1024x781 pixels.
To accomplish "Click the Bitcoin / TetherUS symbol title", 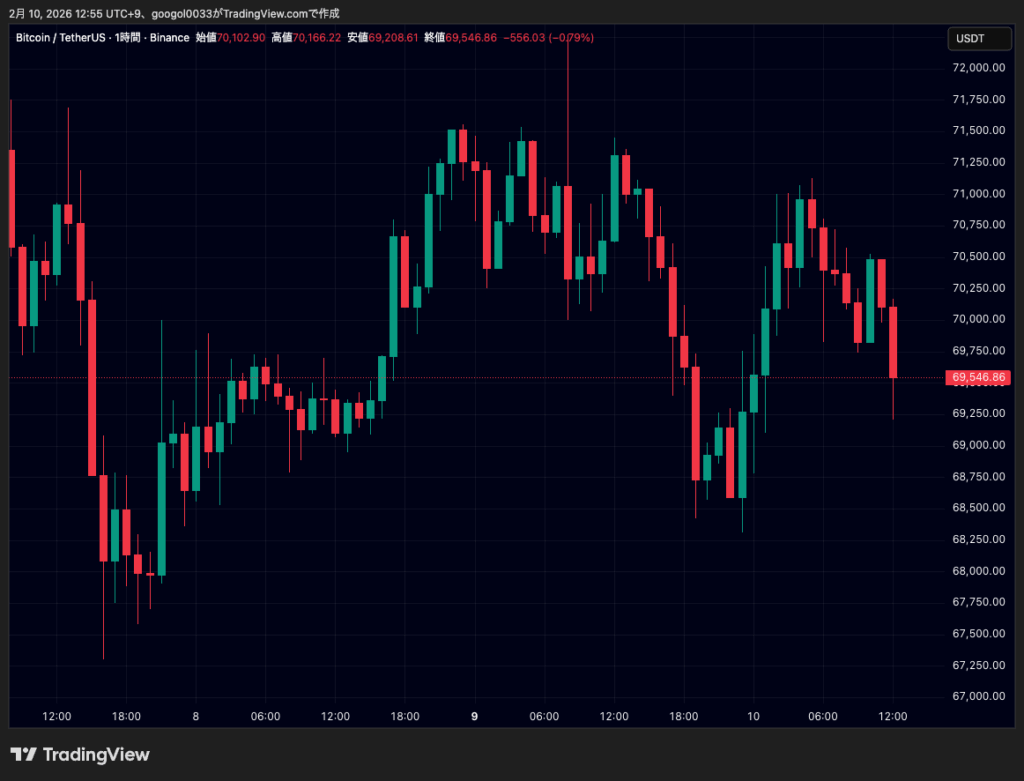I will (x=61, y=37).
